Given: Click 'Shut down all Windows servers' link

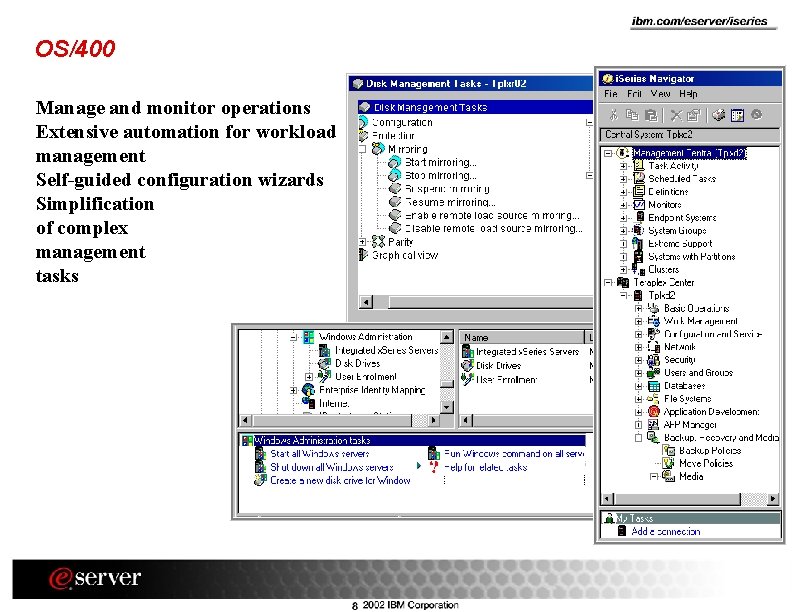Looking at the screenshot, I should point(332,467).
